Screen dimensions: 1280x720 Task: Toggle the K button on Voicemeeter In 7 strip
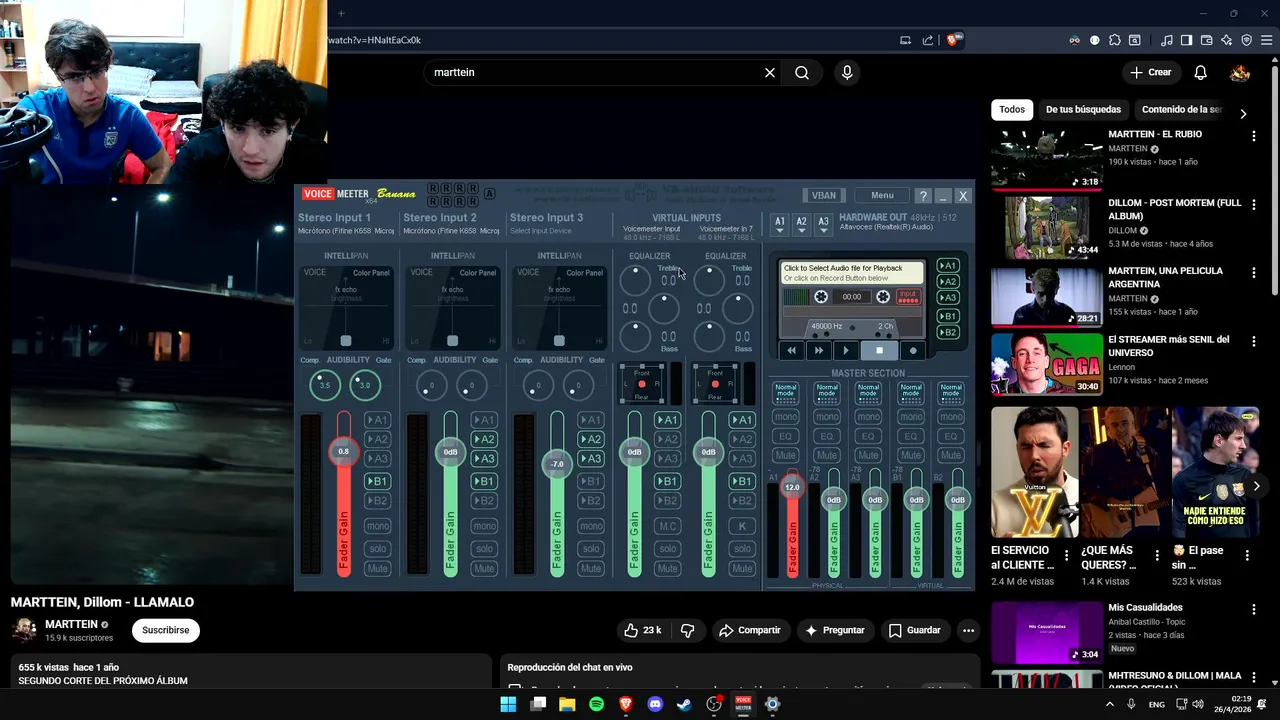click(742, 526)
